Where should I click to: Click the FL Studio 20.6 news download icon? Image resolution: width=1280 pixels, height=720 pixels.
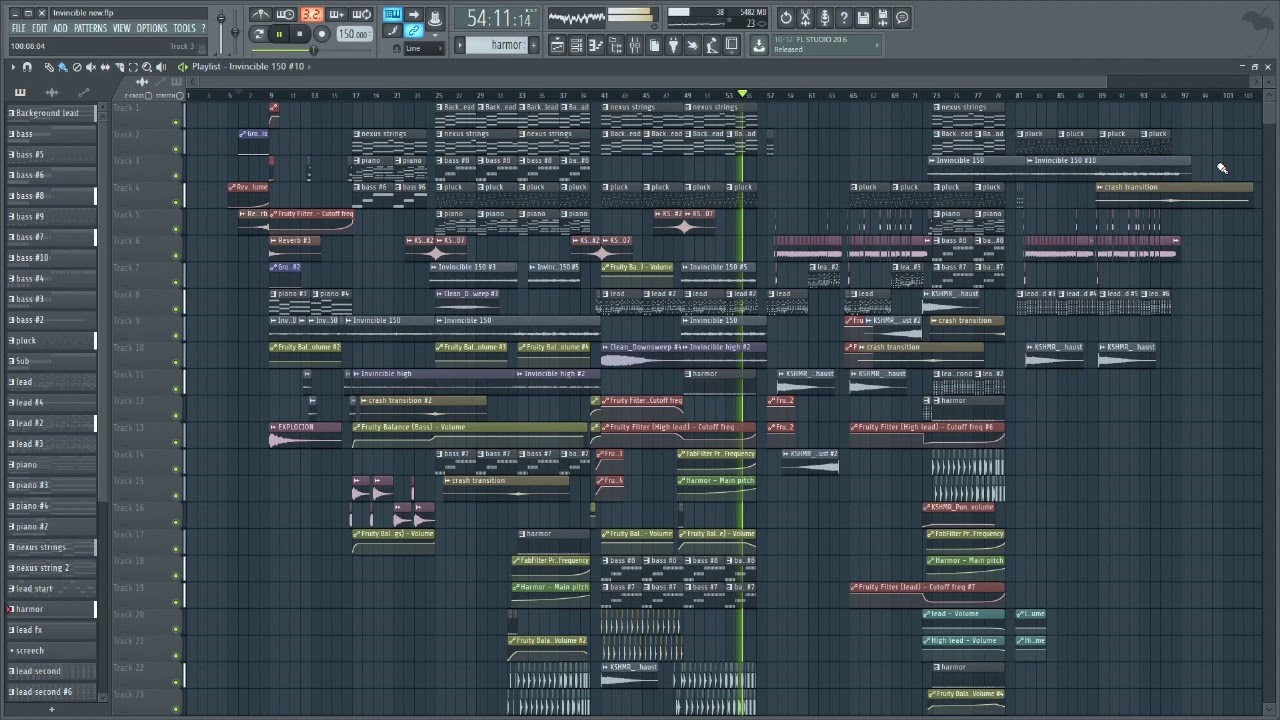pos(759,45)
